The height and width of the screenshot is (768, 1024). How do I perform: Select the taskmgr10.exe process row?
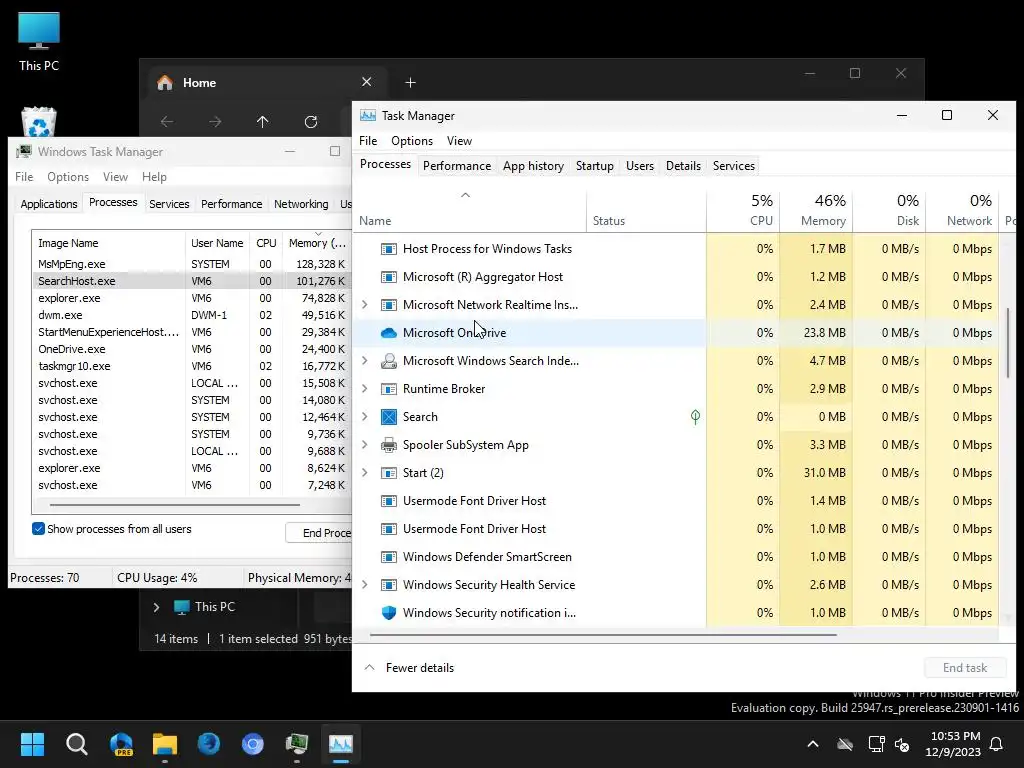point(192,366)
